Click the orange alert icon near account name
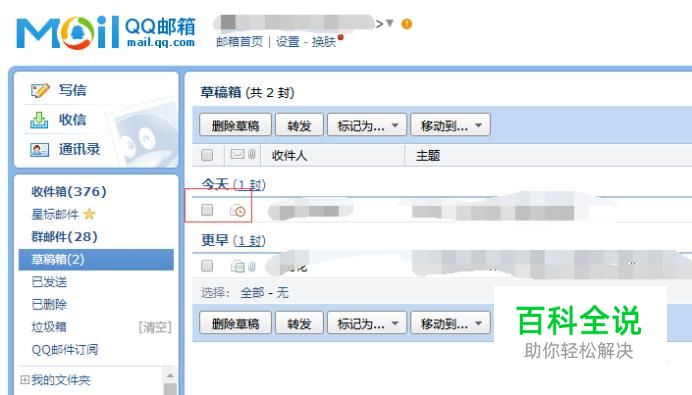Image resolution: width=692 pixels, height=395 pixels. coord(406,24)
